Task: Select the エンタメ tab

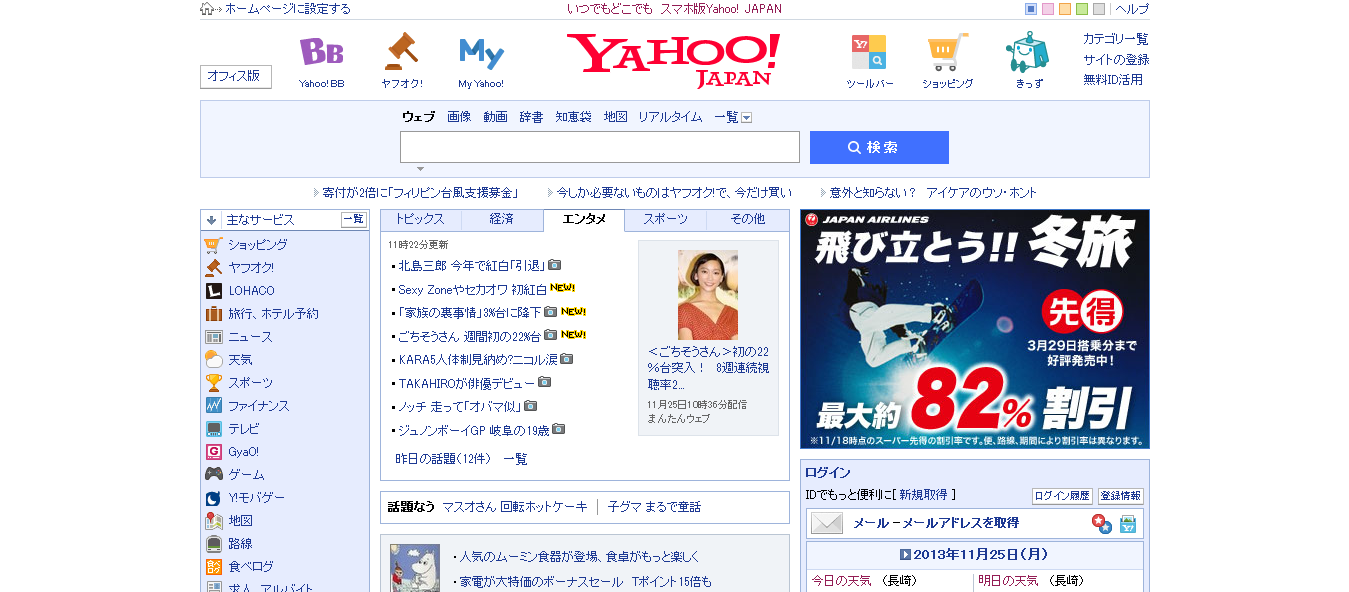Action: [584, 220]
